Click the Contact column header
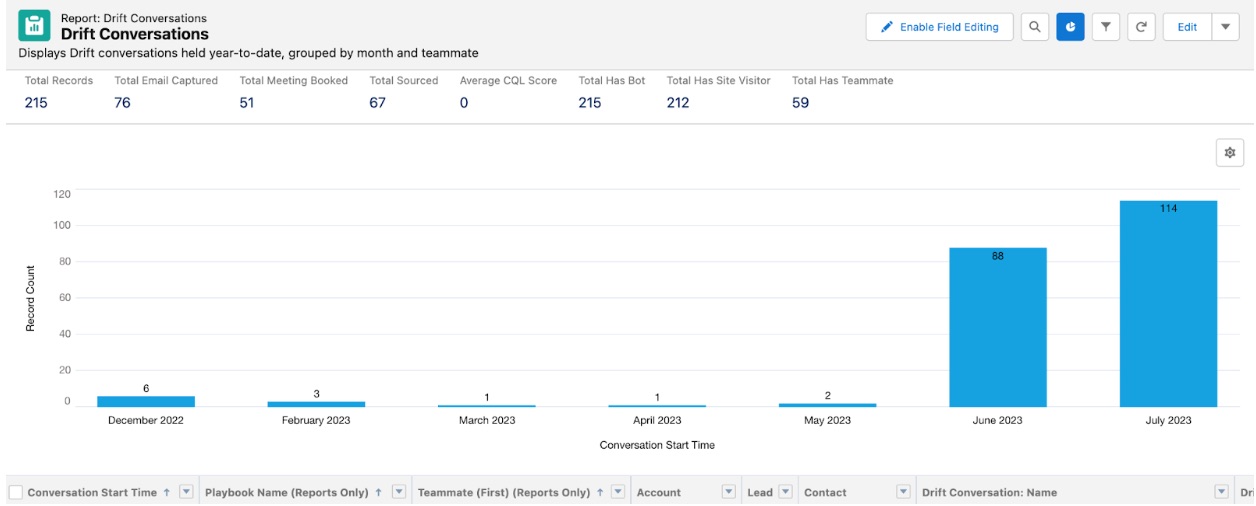Viewport: 1256px width, 506px height. coord(825,492)
